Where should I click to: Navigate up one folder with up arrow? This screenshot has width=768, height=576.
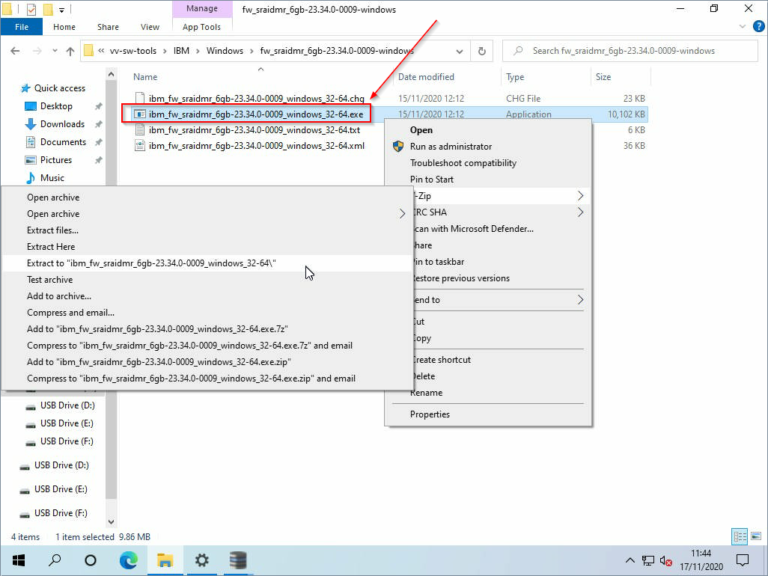(x=70, y=50)
